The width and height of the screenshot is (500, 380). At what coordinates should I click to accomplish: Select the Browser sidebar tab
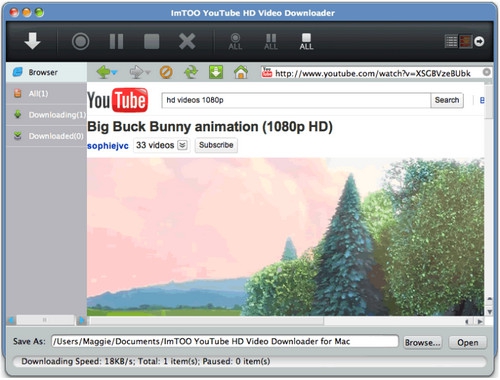click(46, 72)
